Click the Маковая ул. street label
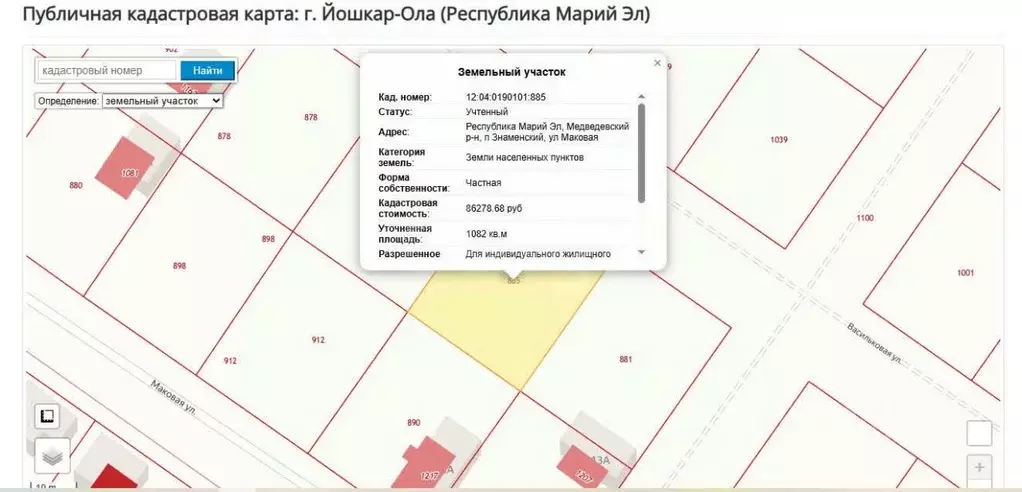 coord(172,398)
